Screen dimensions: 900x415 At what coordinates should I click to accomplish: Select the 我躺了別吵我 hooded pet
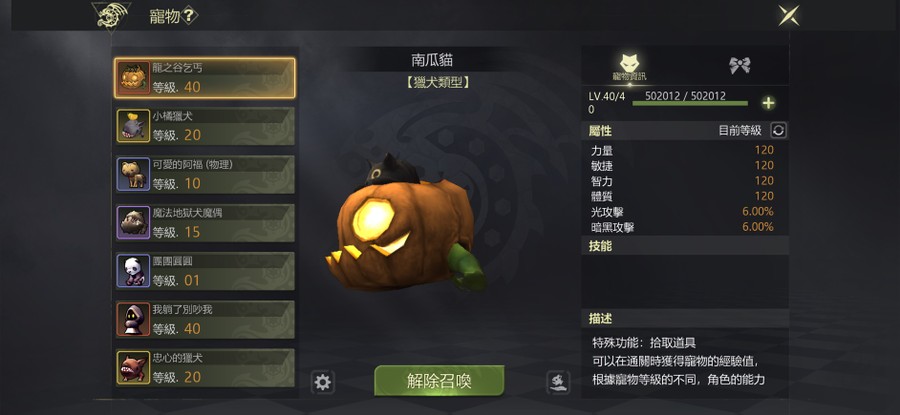point(205,319)
